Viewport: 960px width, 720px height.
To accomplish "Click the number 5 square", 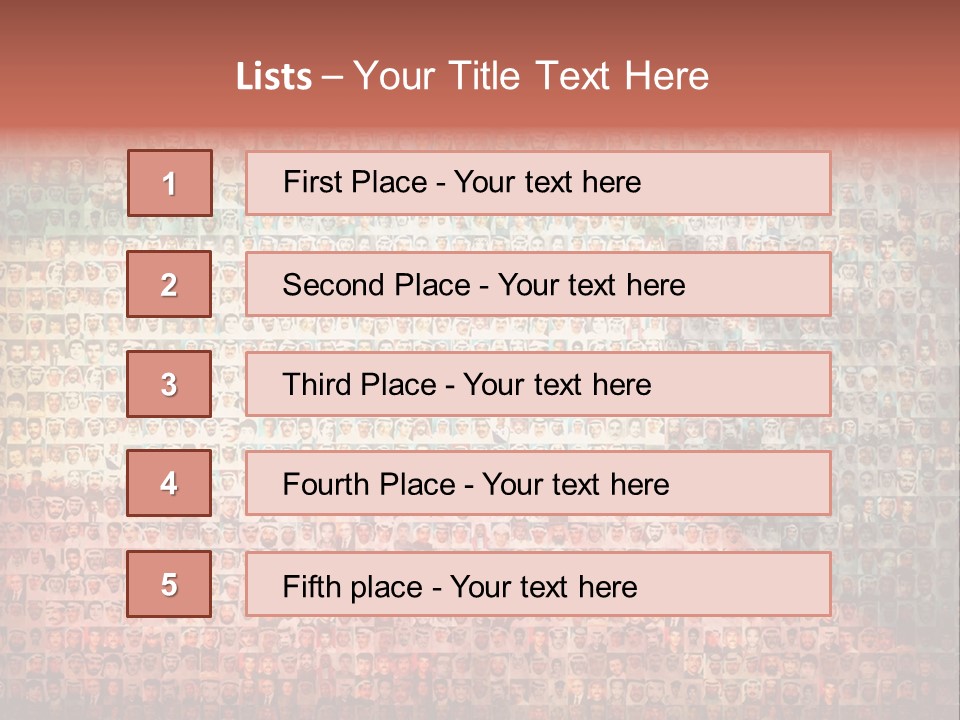I will coord(169,584).
